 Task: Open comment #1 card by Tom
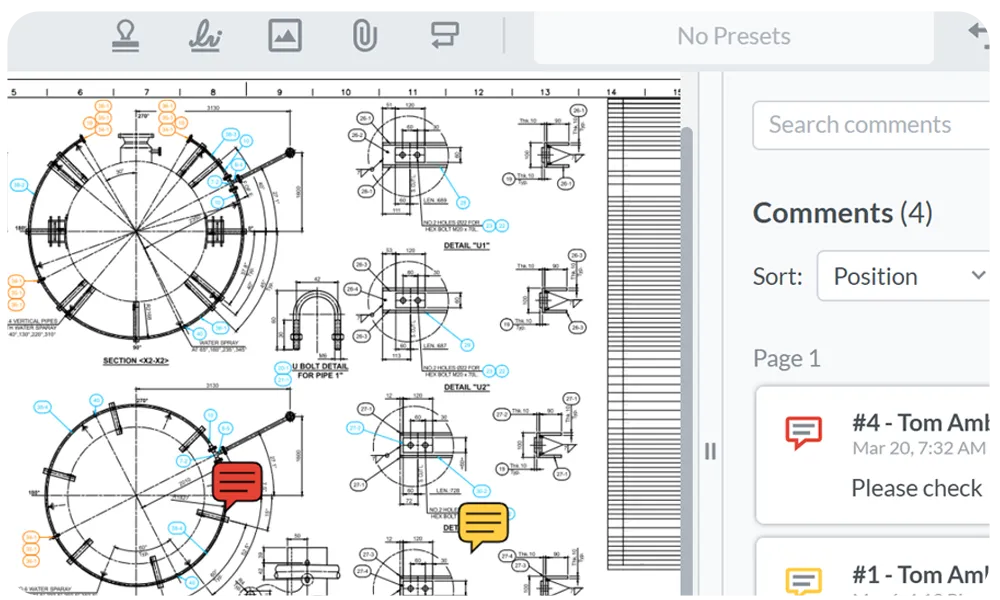coord(918,575)
